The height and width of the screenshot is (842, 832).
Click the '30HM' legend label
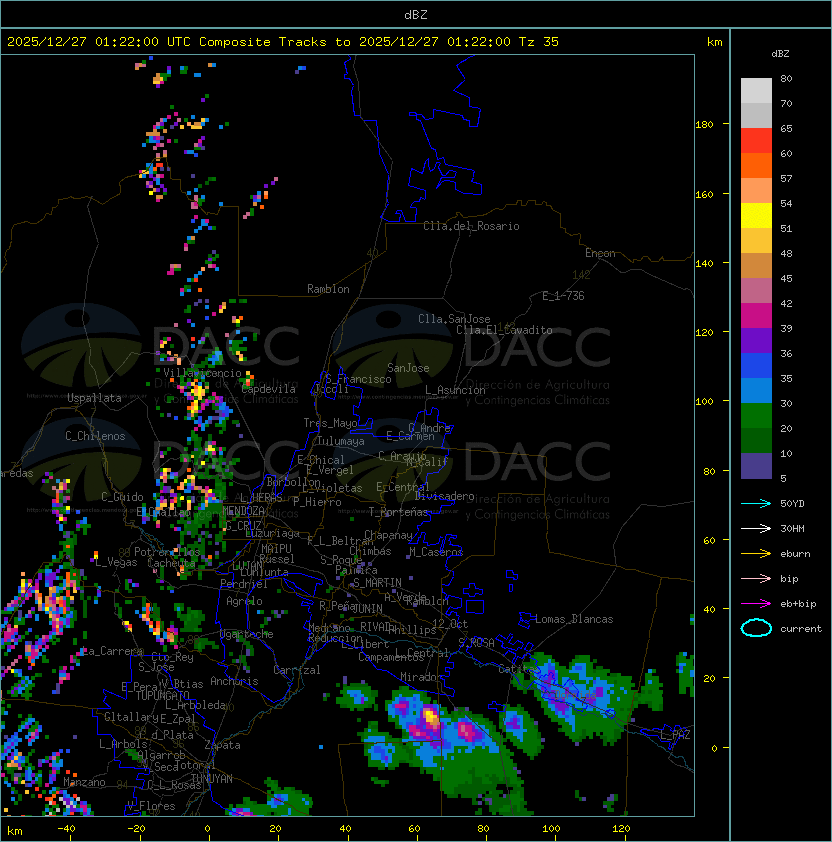[x=792, y=528]
